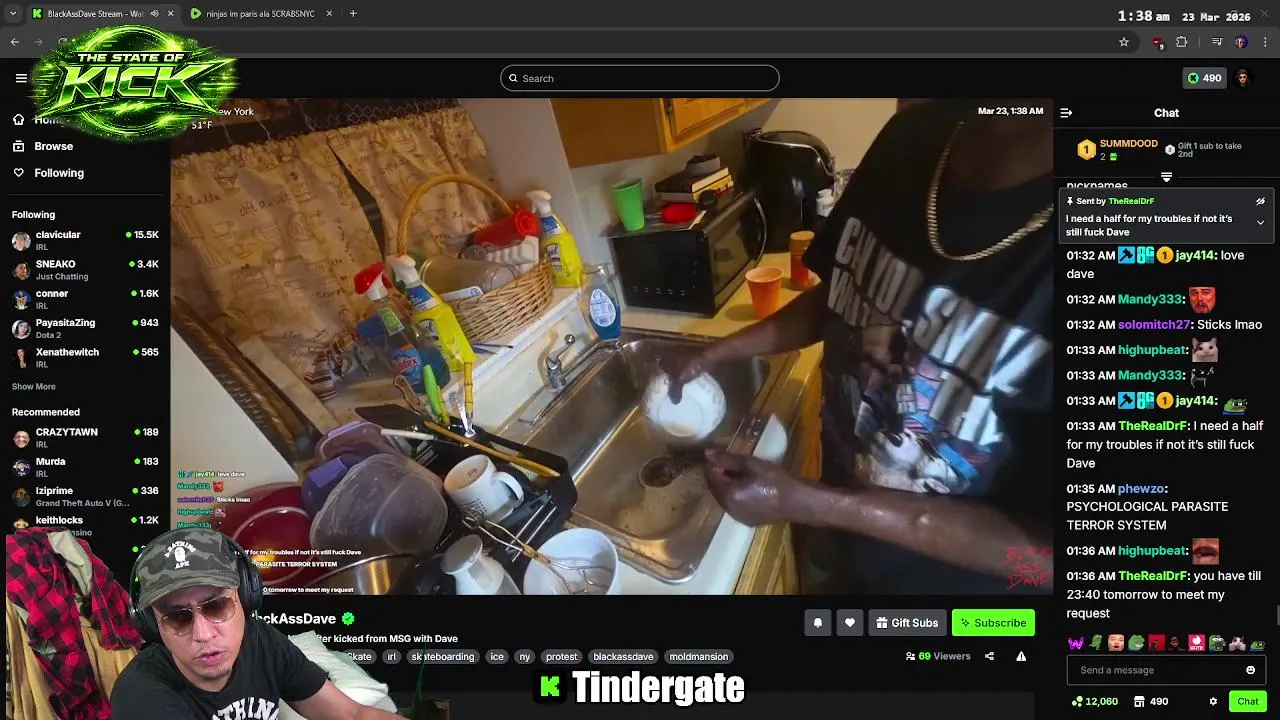Click the green Subscribe button
Screen dimensions: 1280x720
(993, 623)
